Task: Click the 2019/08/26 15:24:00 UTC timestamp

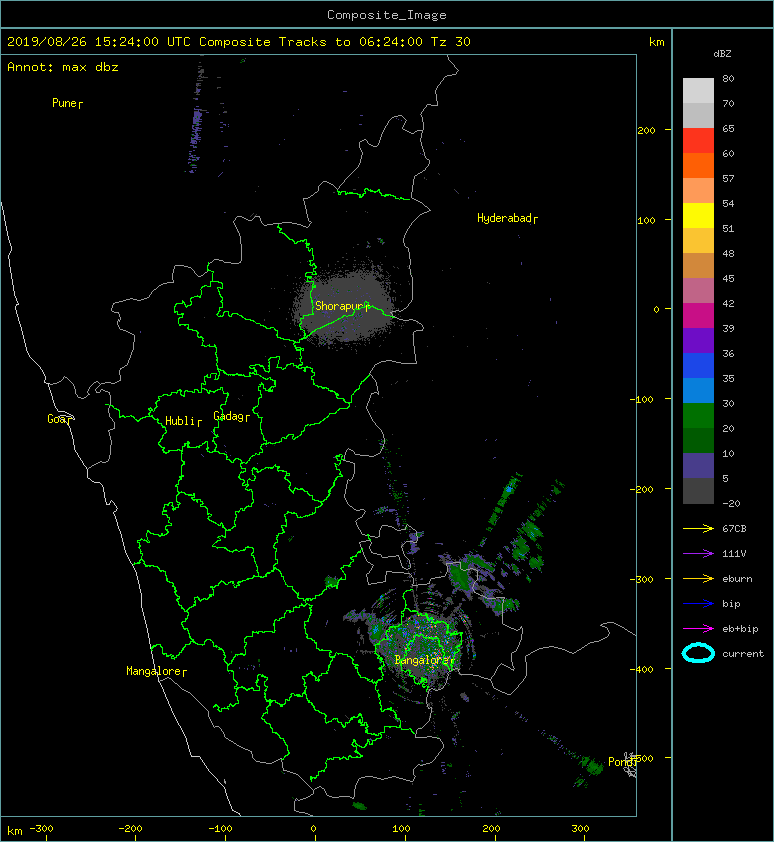Action: point(99,42)
